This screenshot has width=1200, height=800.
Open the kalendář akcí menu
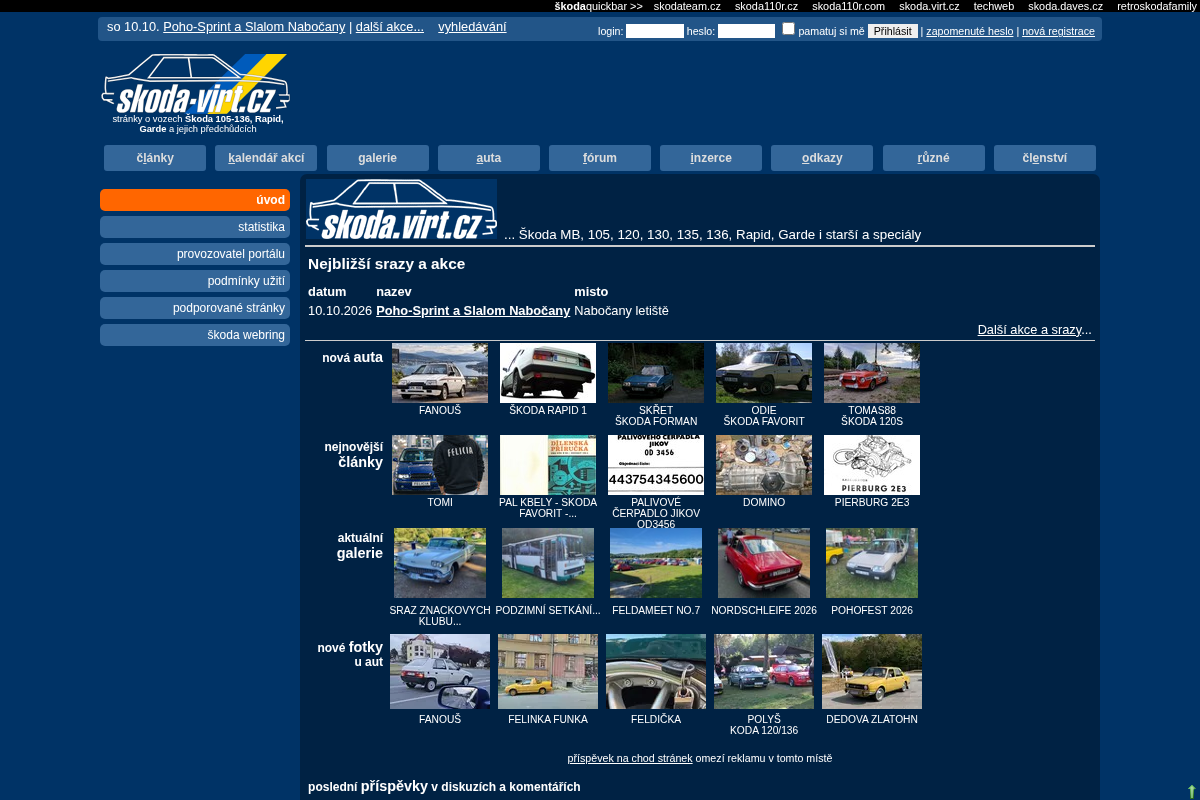click(266, 158)
